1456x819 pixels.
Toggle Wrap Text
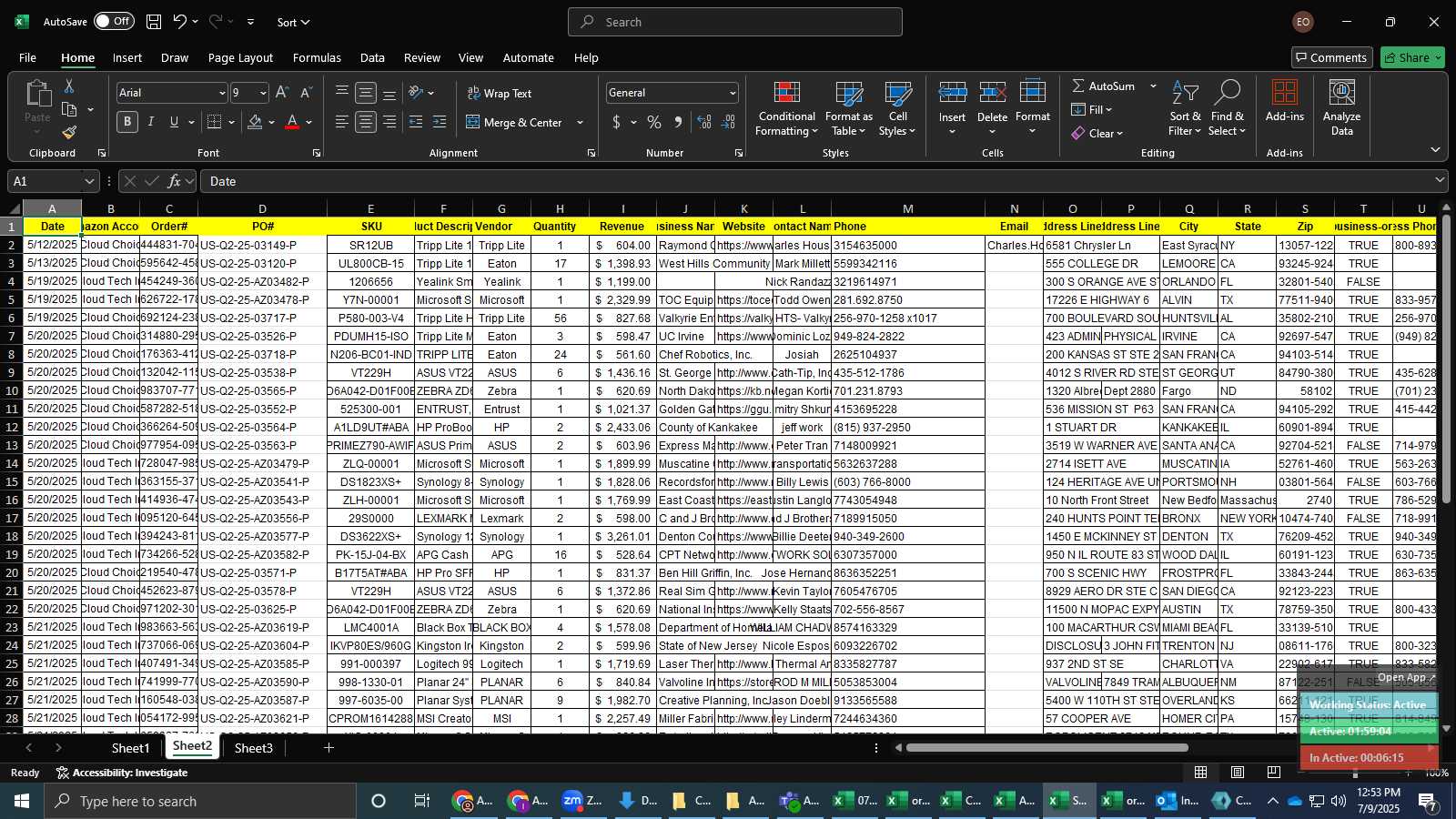click(499, 93)
